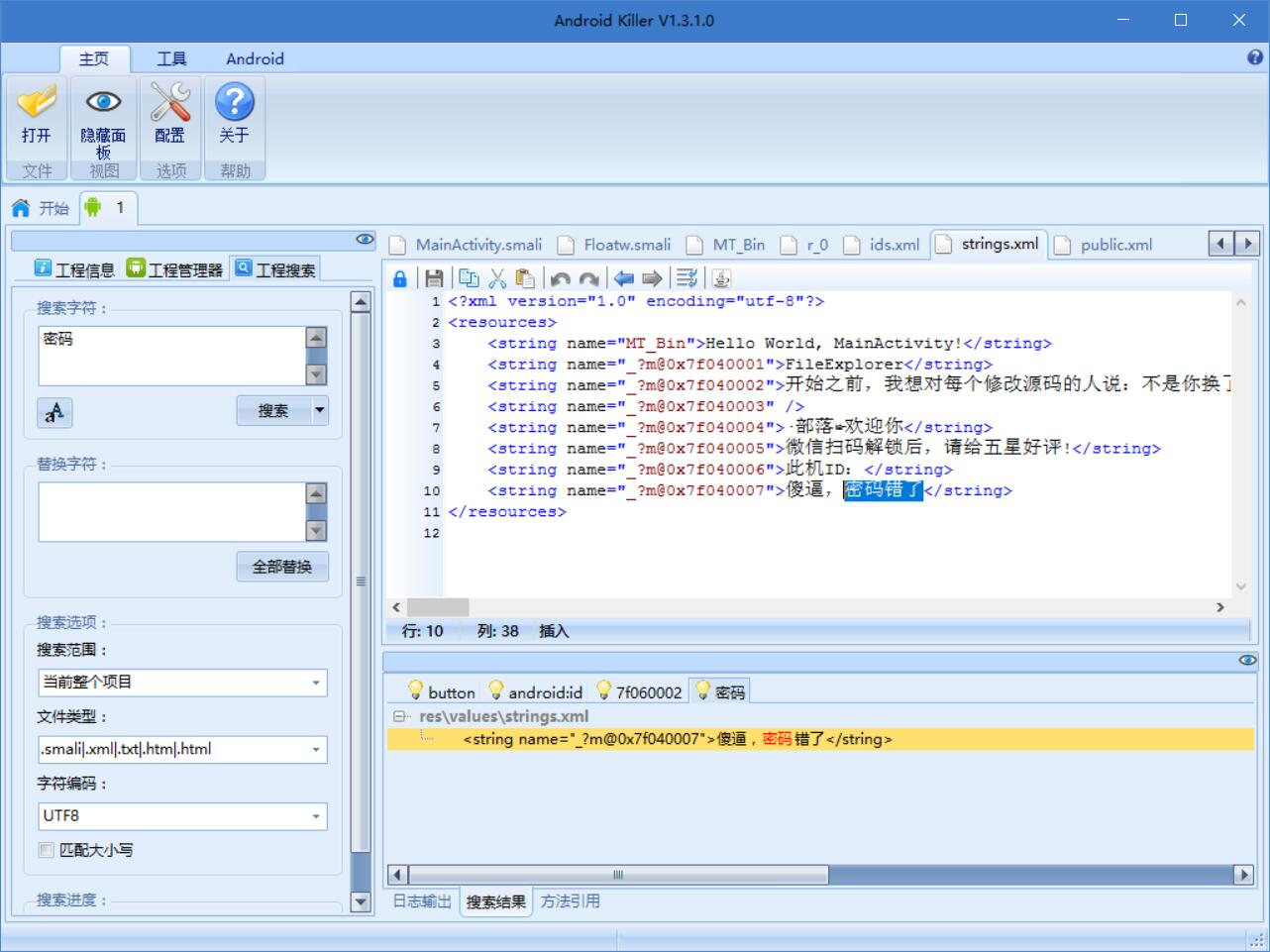This screenshot has width=1270, height=952.
Task: Click the save icon in editor toolbar
Action: tap(434, 278)
